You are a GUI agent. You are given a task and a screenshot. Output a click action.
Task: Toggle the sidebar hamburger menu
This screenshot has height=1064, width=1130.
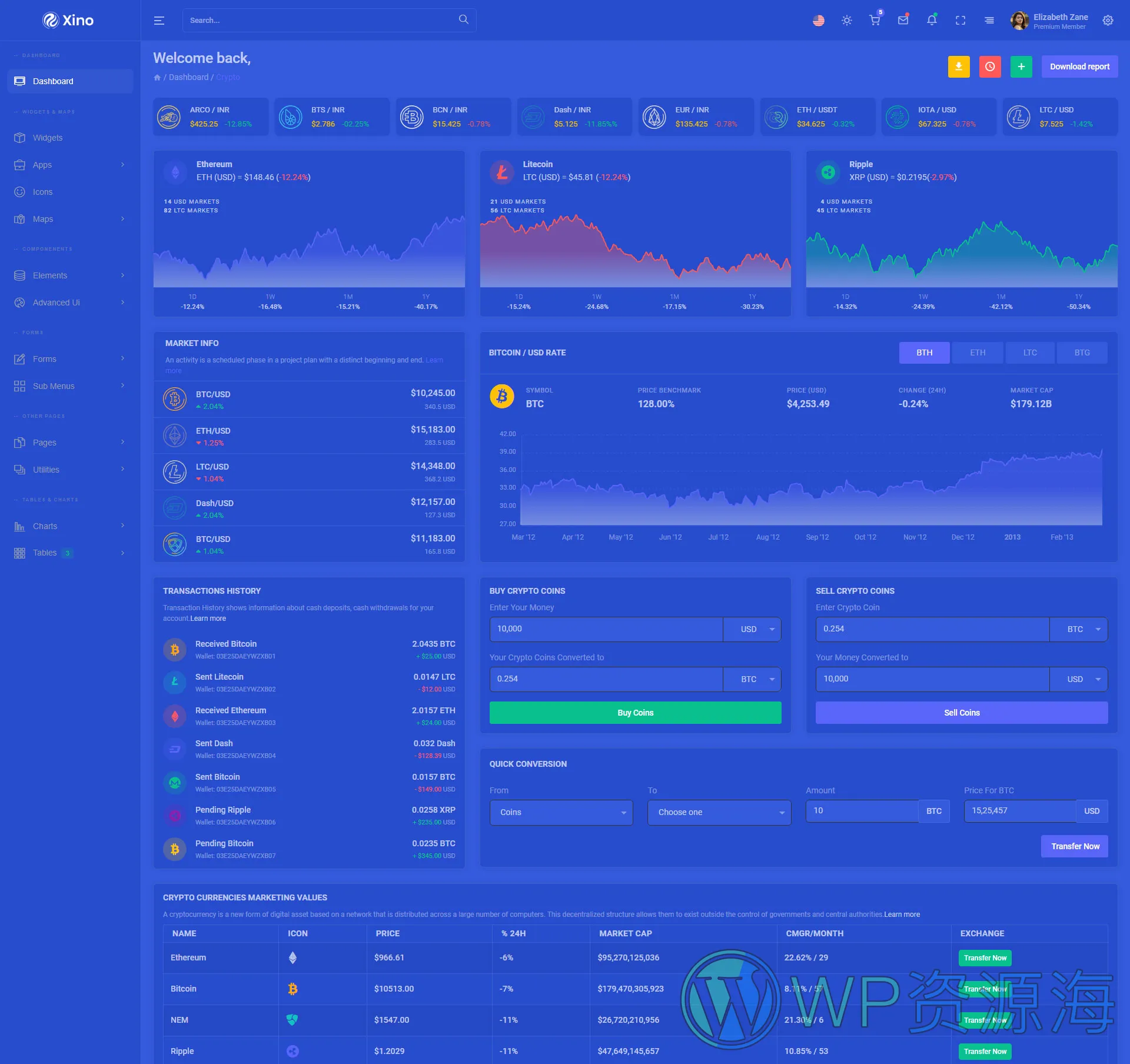[x=159, y=21]
